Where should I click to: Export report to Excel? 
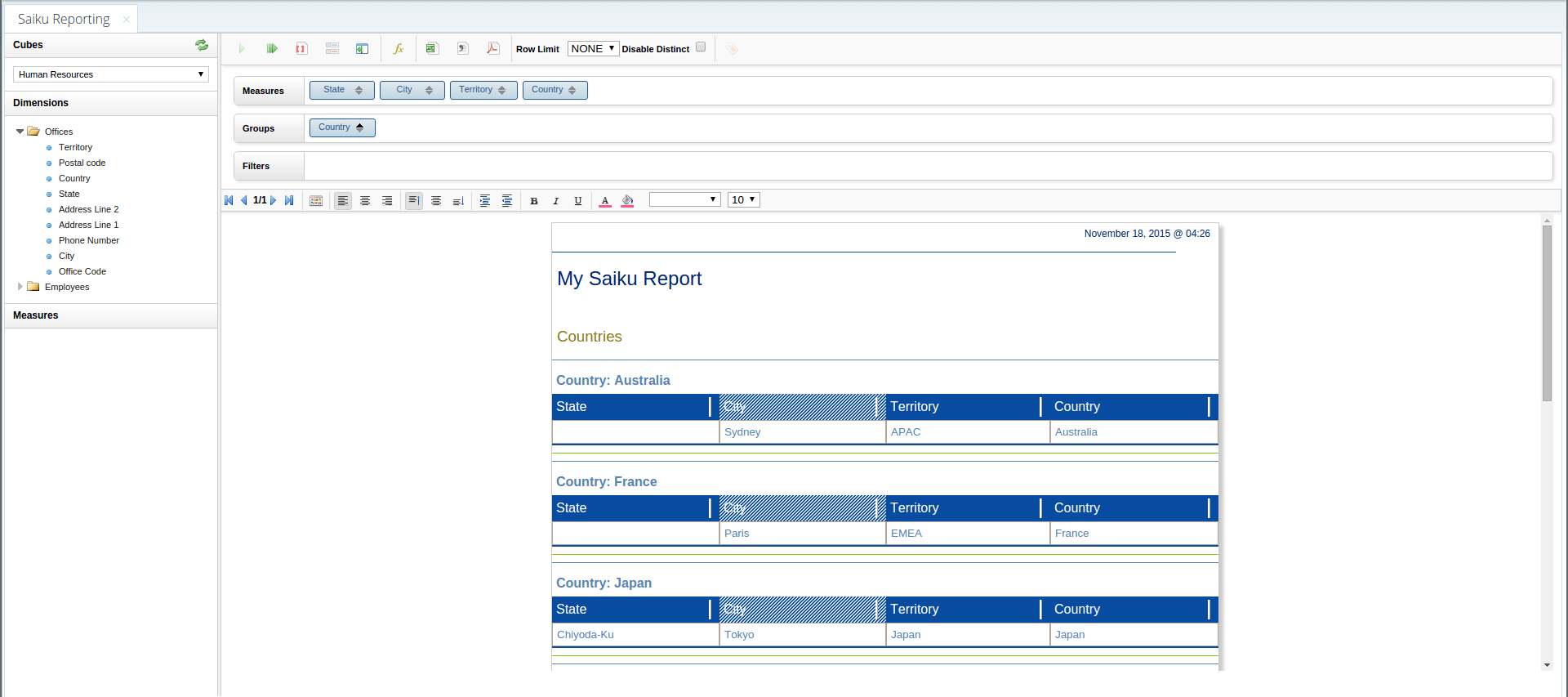coord(432,49)
